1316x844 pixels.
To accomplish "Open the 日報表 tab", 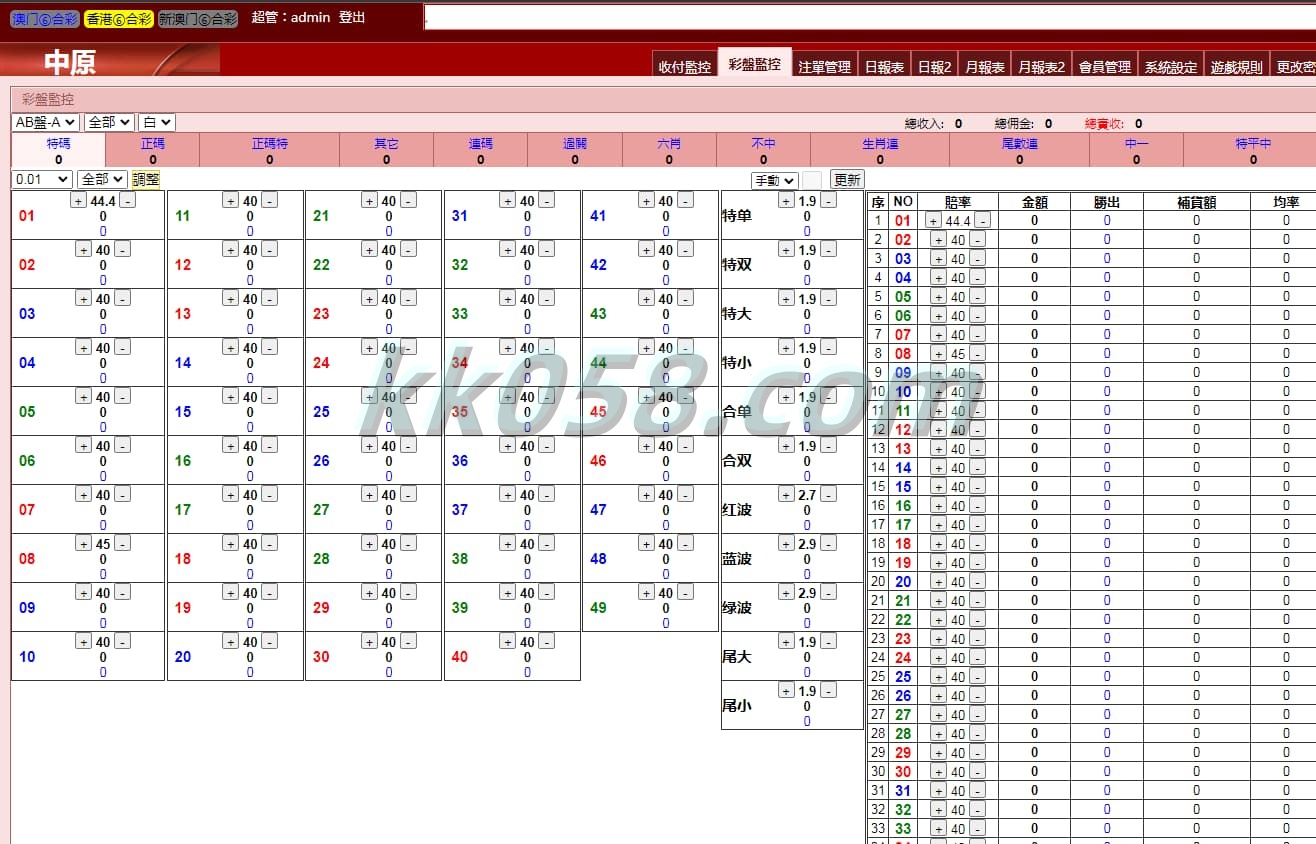I will (884, 67).
